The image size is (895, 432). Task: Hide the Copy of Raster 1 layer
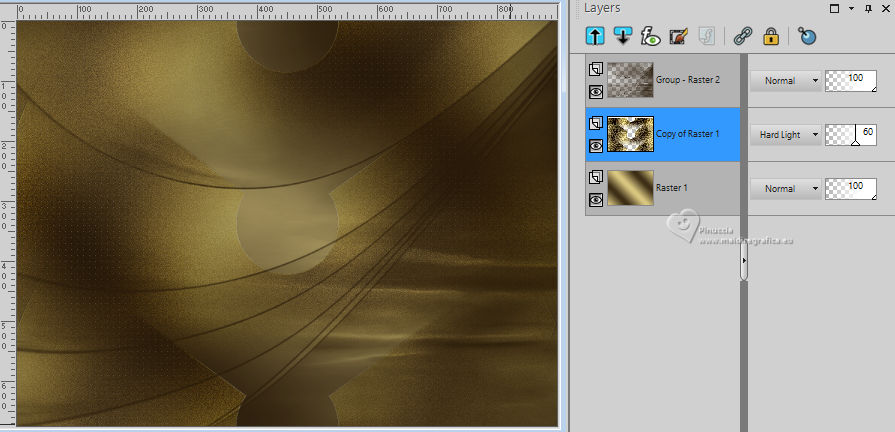(x=596, y=146)
